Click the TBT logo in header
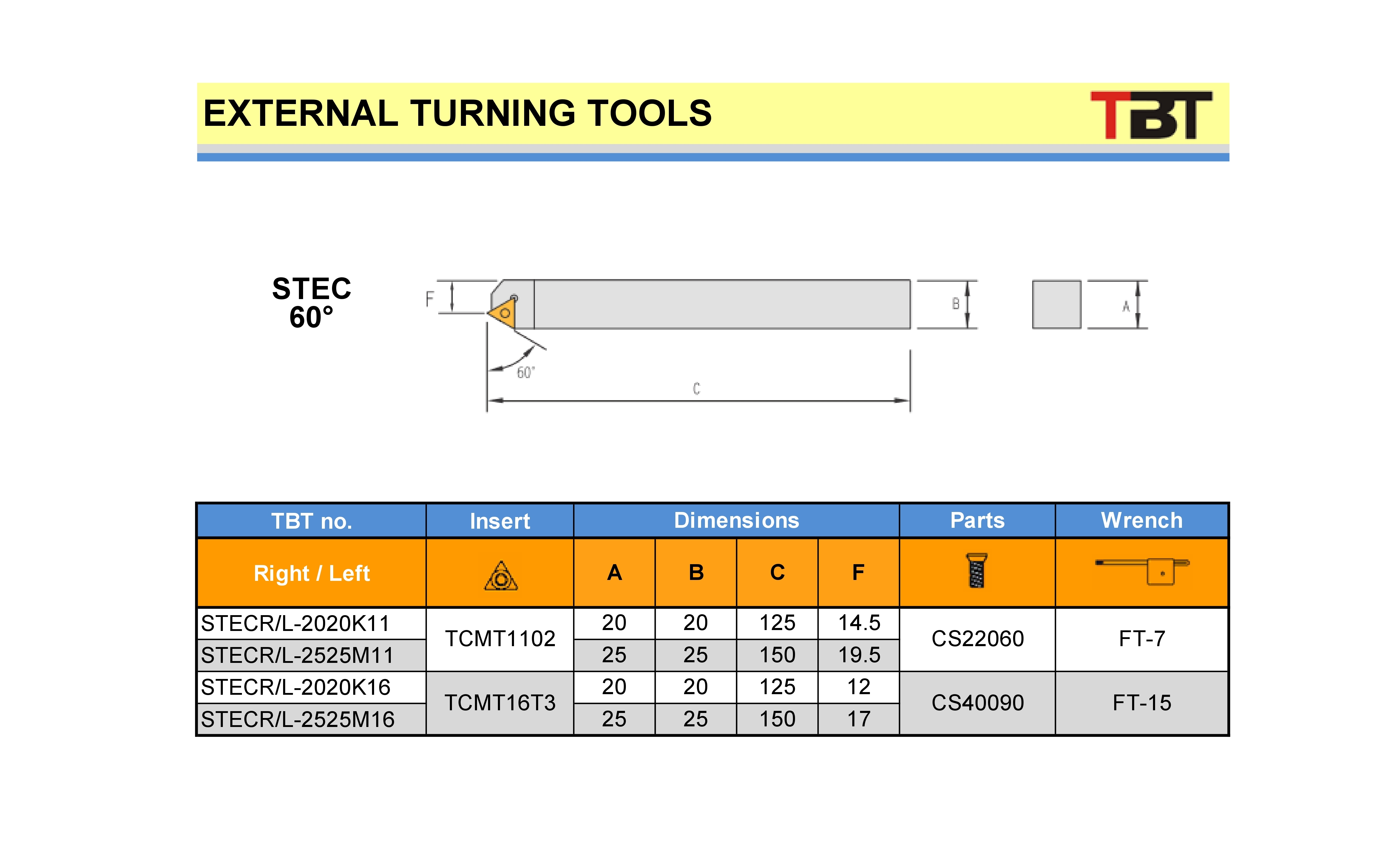The width and height of the screenshot is (1400, 868). pyautogui.click(x=1151, y=115)
